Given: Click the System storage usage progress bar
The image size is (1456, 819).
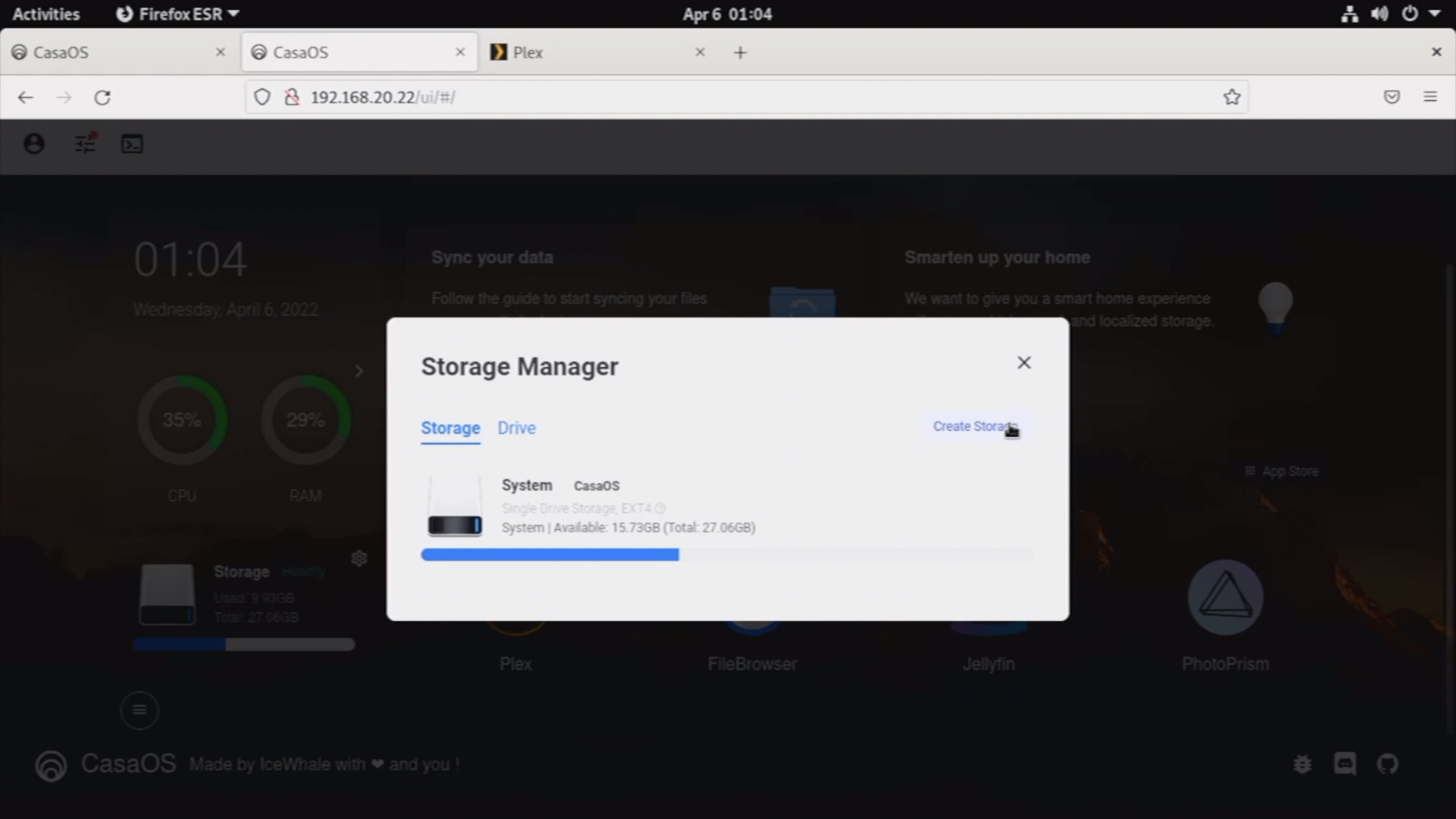Looking at the screenshot, I should click(x=727, y=555).
